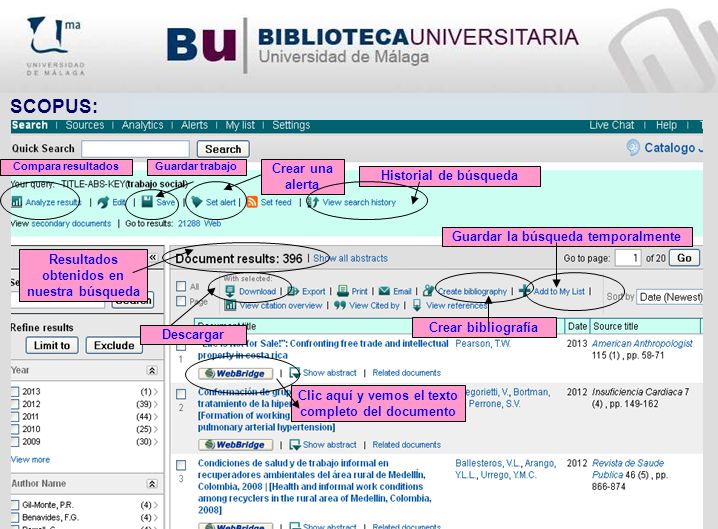Select the checkbox for result 3
The width and height of the screenshot is (718, 529).
tap(181, 465)
